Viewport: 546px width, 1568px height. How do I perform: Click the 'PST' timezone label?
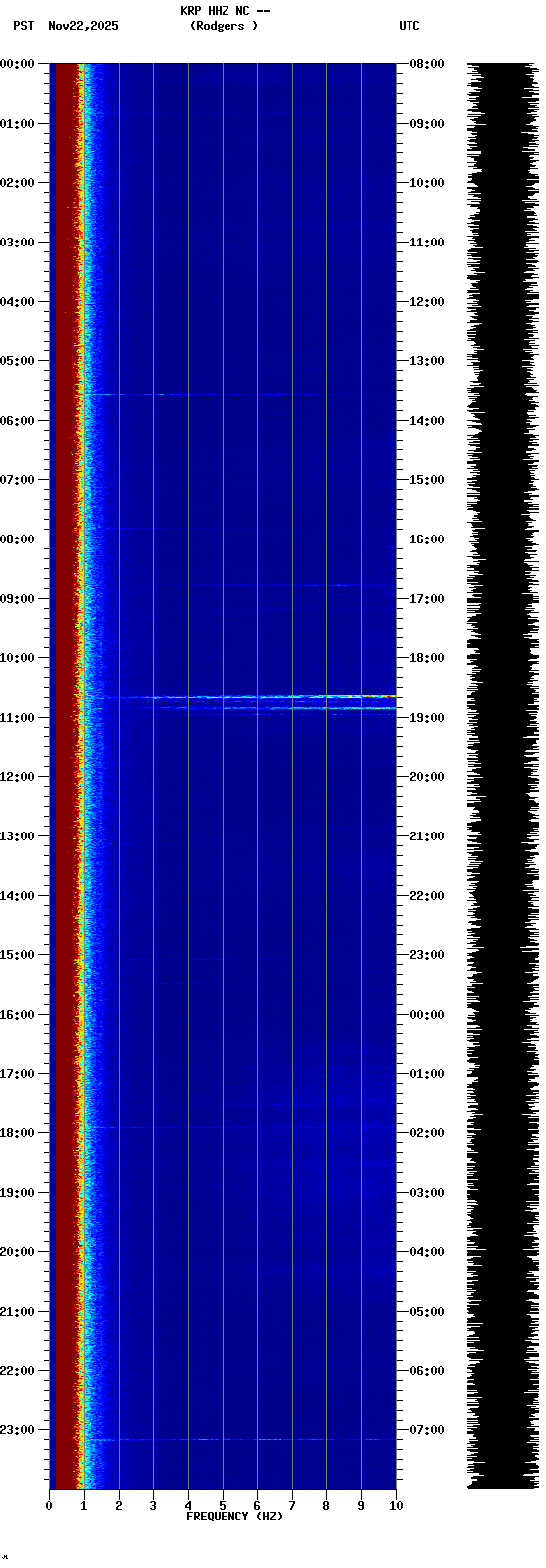click(24, 26)
